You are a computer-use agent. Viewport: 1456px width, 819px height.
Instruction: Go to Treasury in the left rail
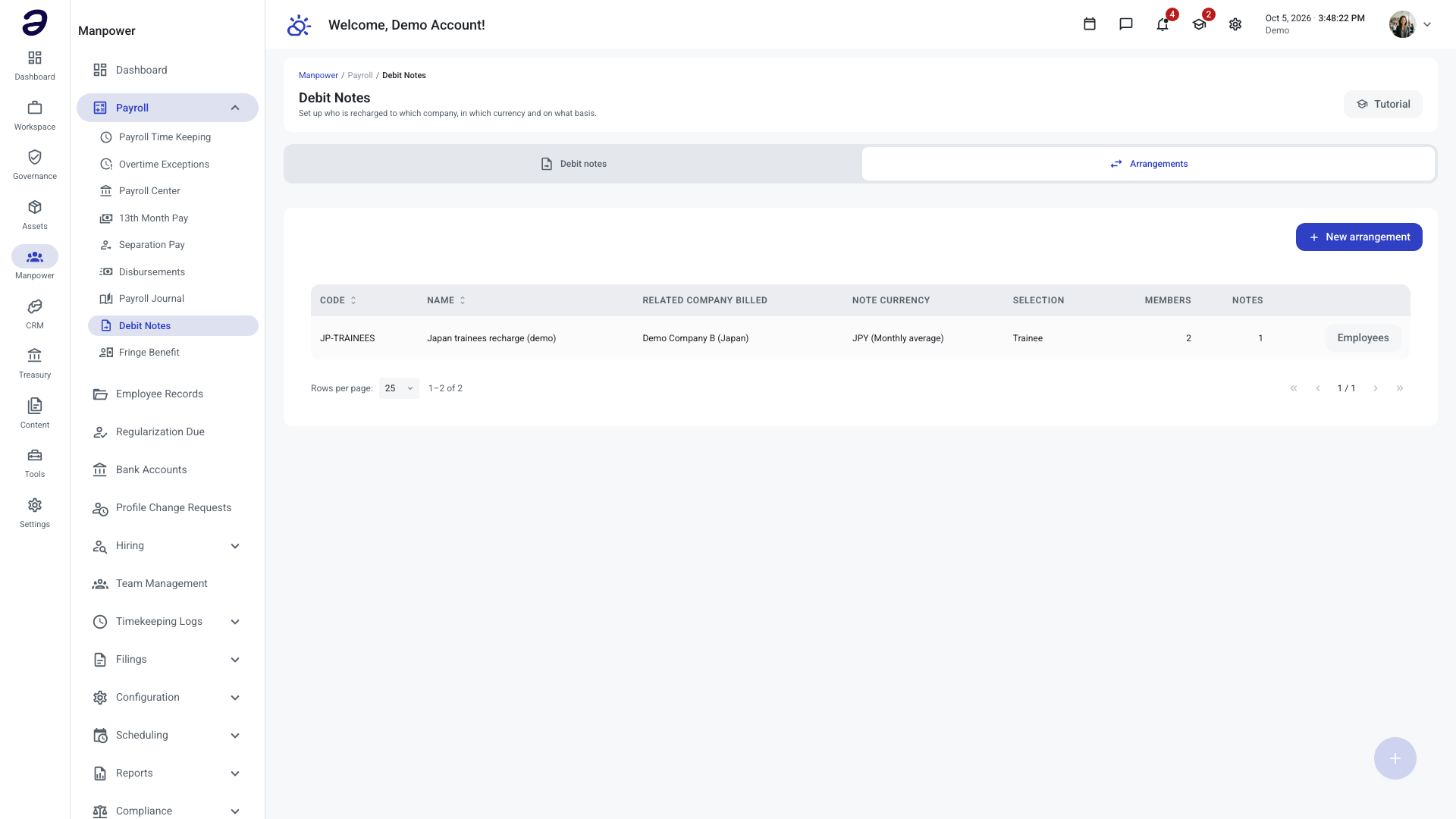(35, 363)
